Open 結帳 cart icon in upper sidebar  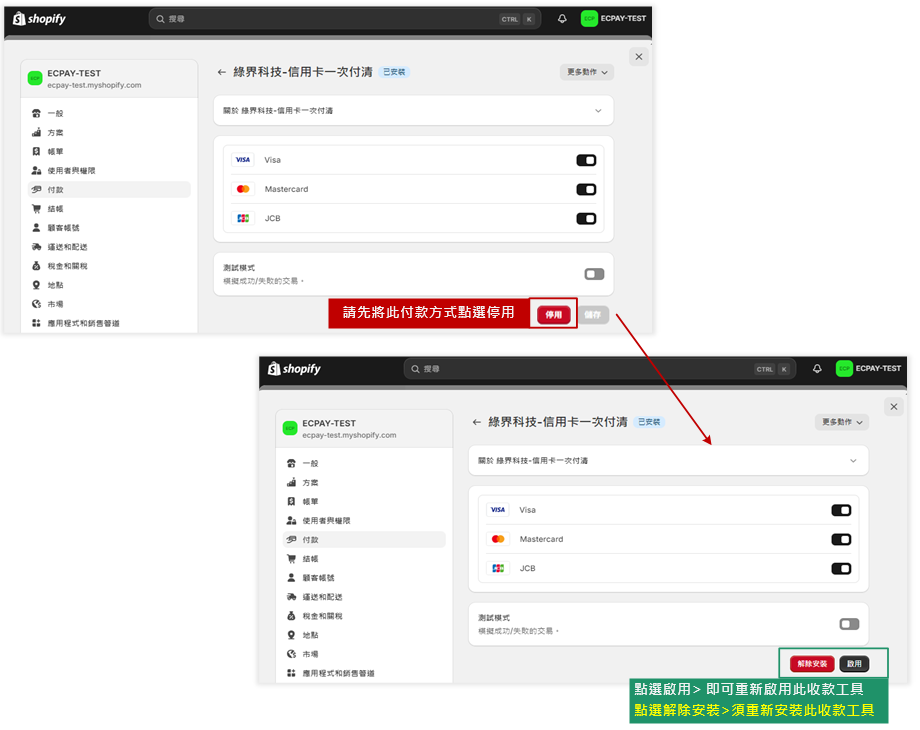click(37, 209)
